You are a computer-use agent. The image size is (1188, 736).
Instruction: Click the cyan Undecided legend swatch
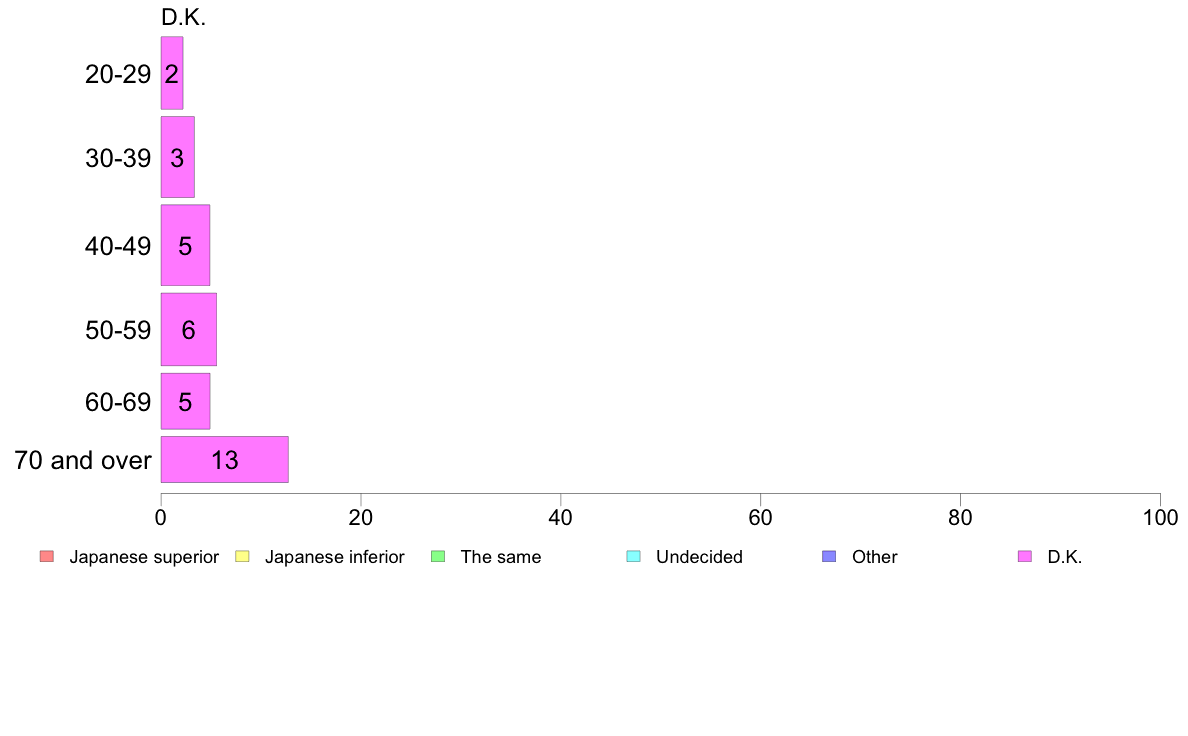pyautogui.click(x=633, y=556)
